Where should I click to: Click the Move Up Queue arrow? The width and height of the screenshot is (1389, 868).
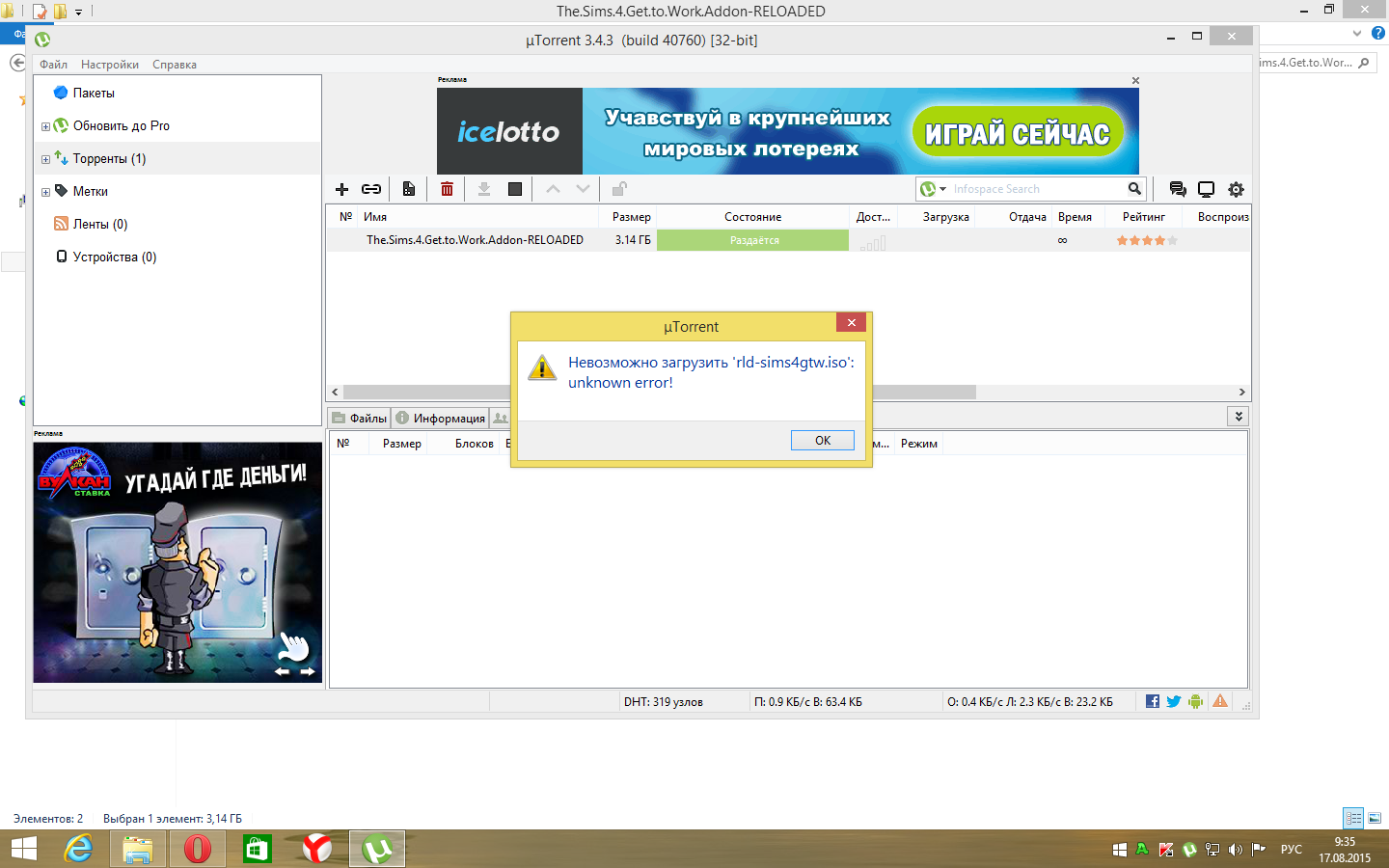pos(553,189)
